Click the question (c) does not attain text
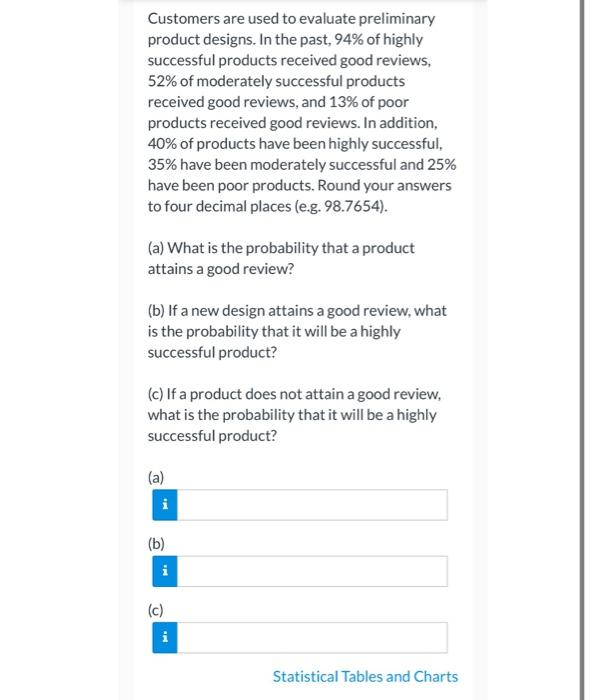This screenshot has width=590, height=700. (295, 415)
